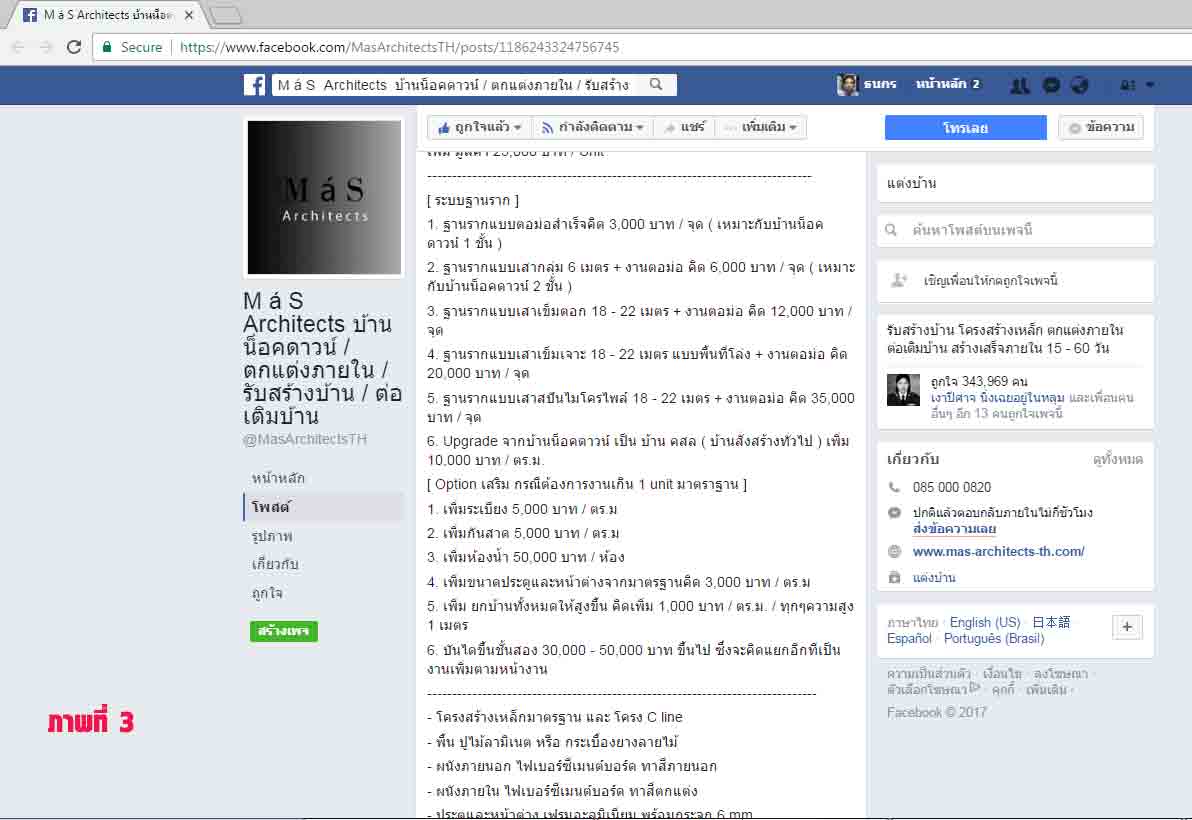Viewport: 1192px width, 820px height.
Task: Click the blue โทรเลย call button
Action: pos(965,128)
